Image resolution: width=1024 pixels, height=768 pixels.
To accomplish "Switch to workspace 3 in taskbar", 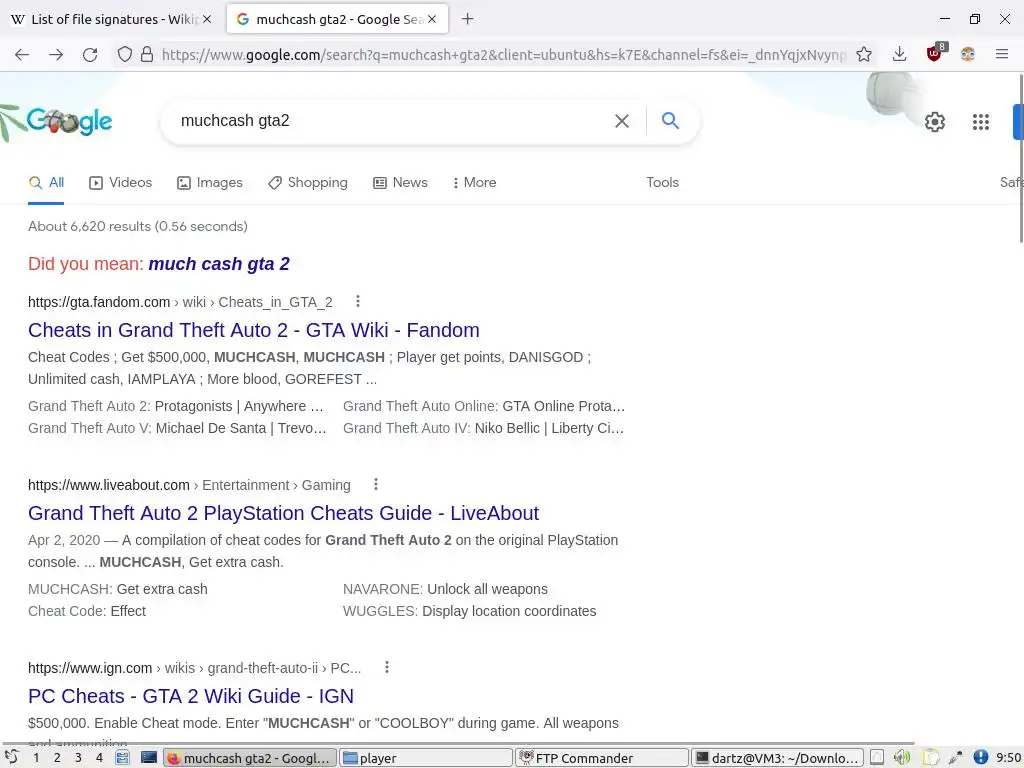I will (78, 758).
